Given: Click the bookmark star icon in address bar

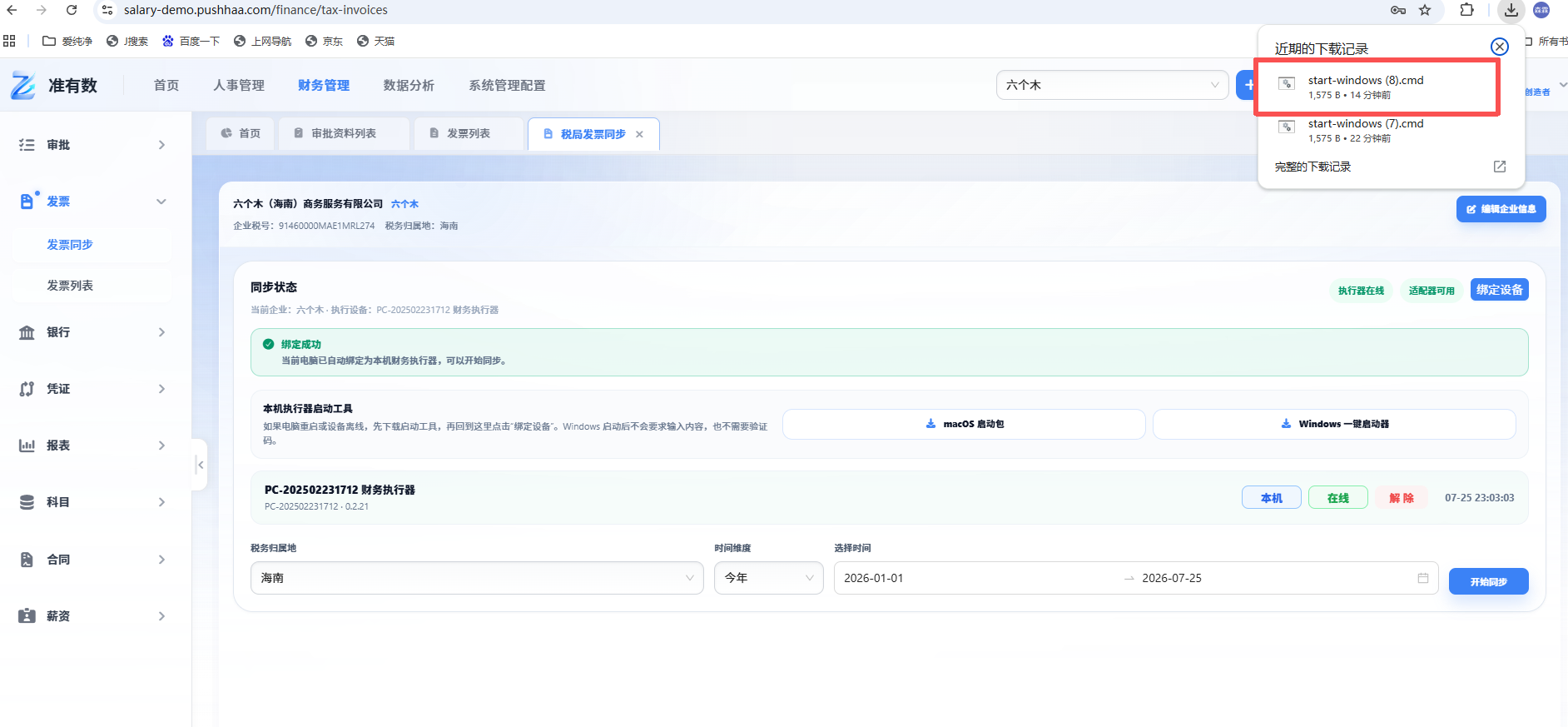Looking at the screenshot, I should pyautogui.click(x=1425, y=10).
